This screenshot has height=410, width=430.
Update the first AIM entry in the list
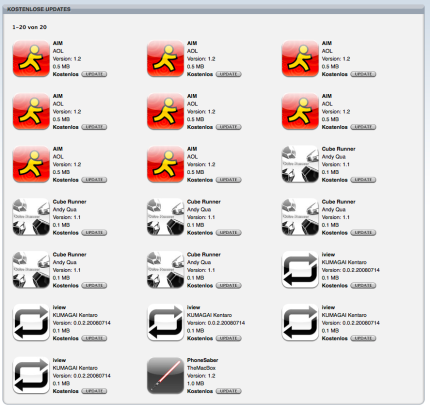[94, 74]
